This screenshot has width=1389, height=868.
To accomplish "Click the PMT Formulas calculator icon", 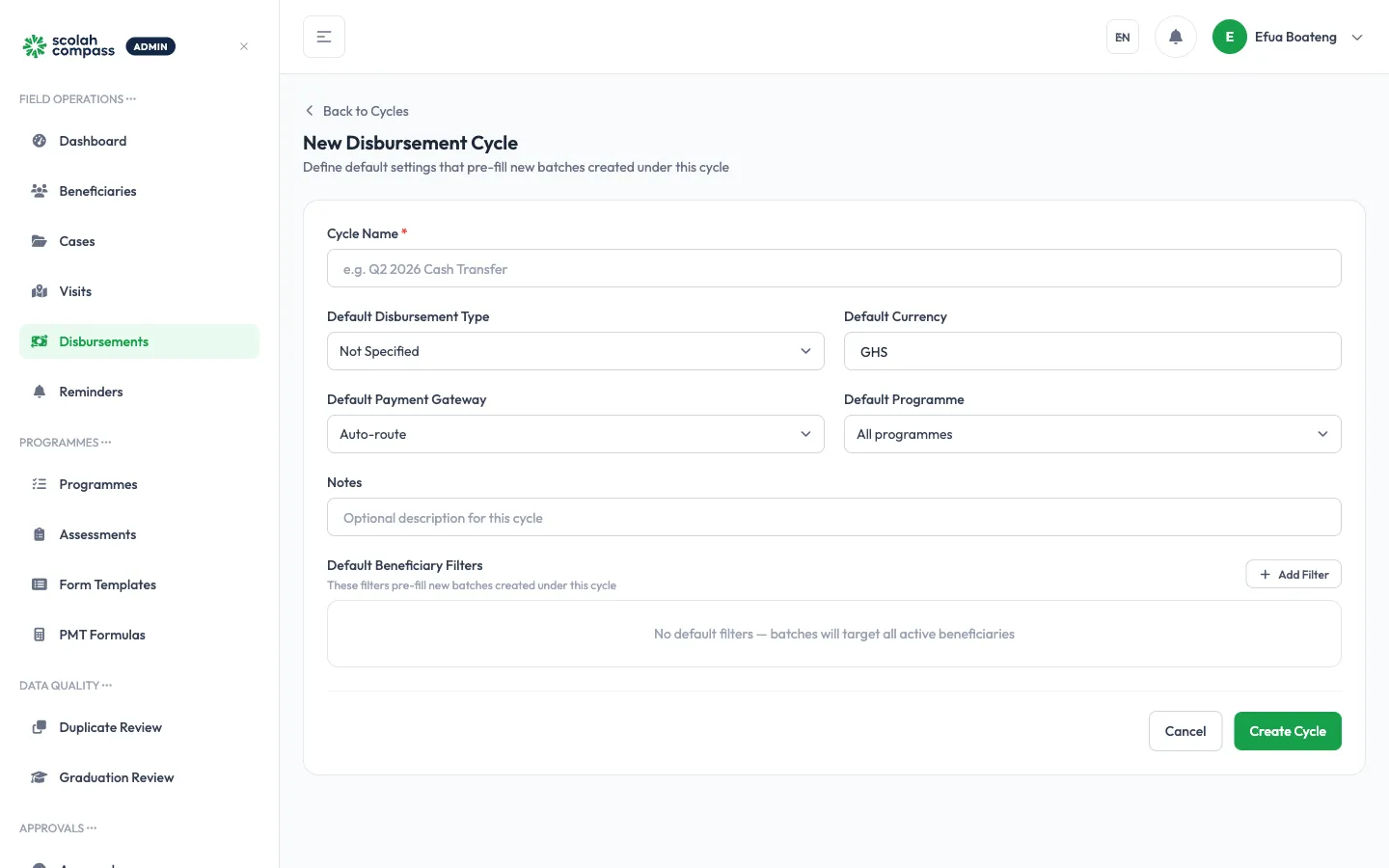I will coord(40,635).
